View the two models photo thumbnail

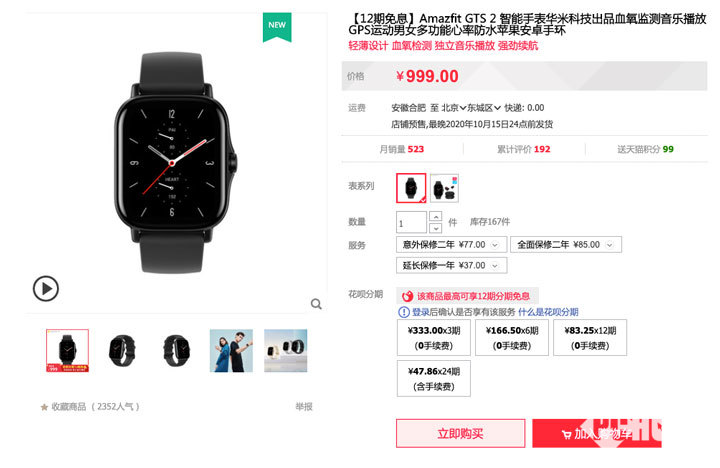click(x=231, y=350)
